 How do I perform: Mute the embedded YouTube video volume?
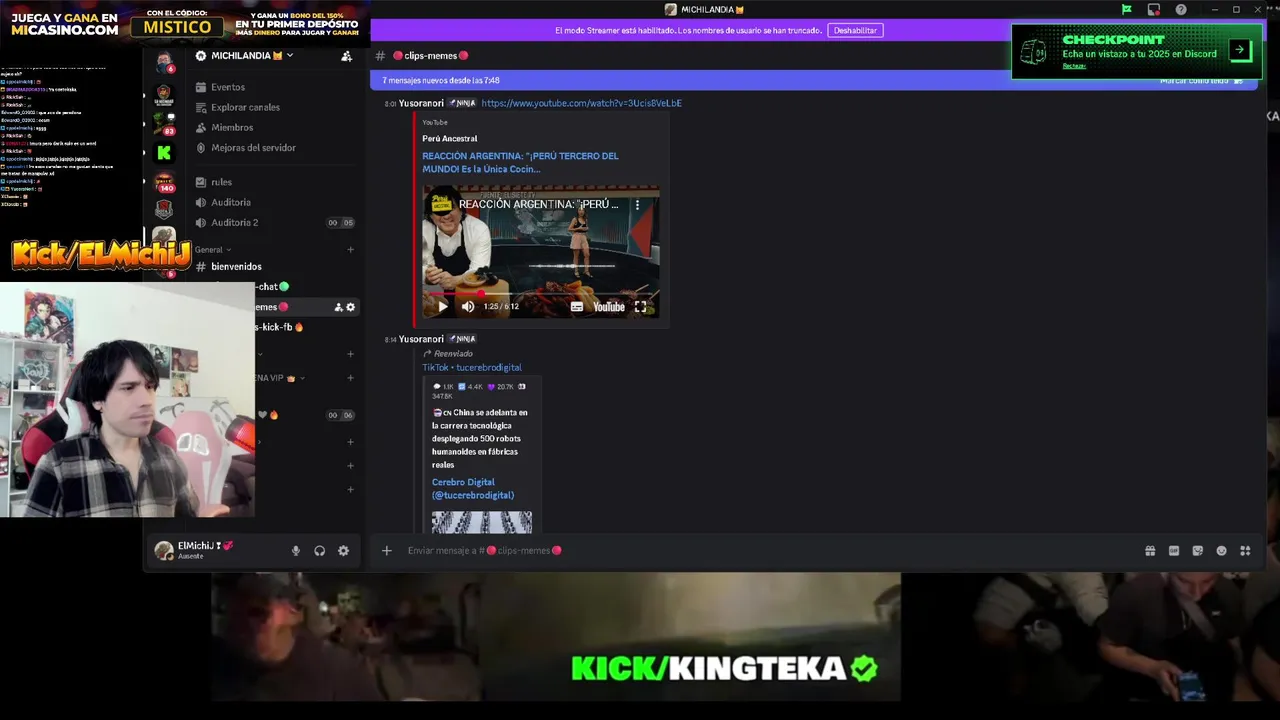[x=467, y=306]
